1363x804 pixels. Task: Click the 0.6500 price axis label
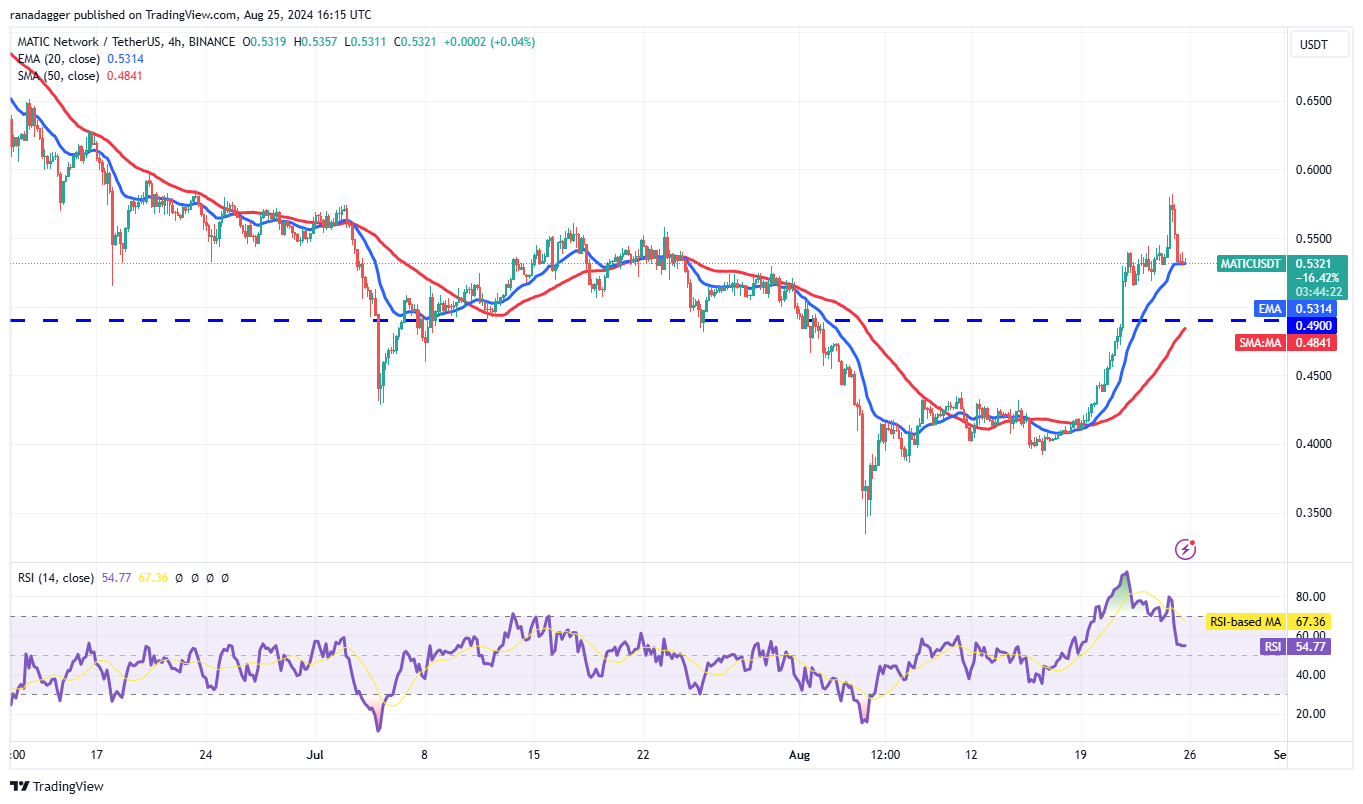point(1315,101)
